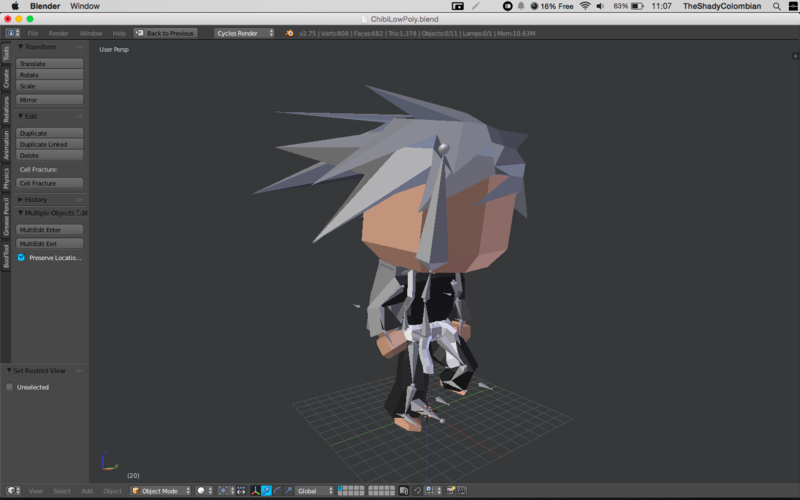
Task: Open the macOS Spotlight search icon
Action: 777,6
